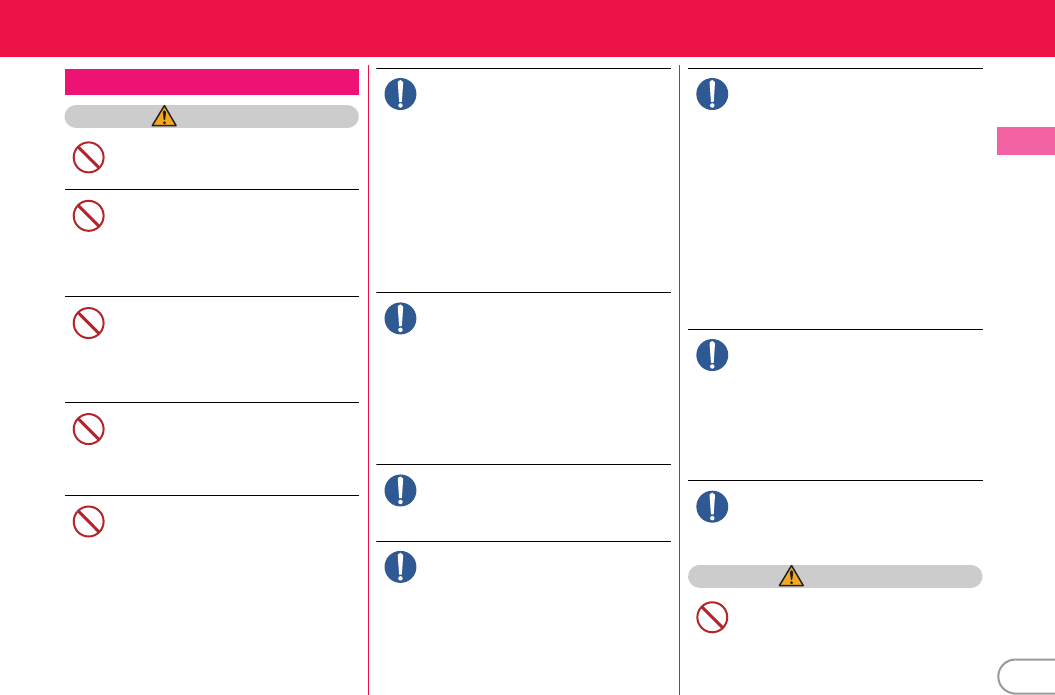Click the top blue exclamation icon in the middle column
The width and height of the screenshot is (1055, 695).
pos(401,94)
